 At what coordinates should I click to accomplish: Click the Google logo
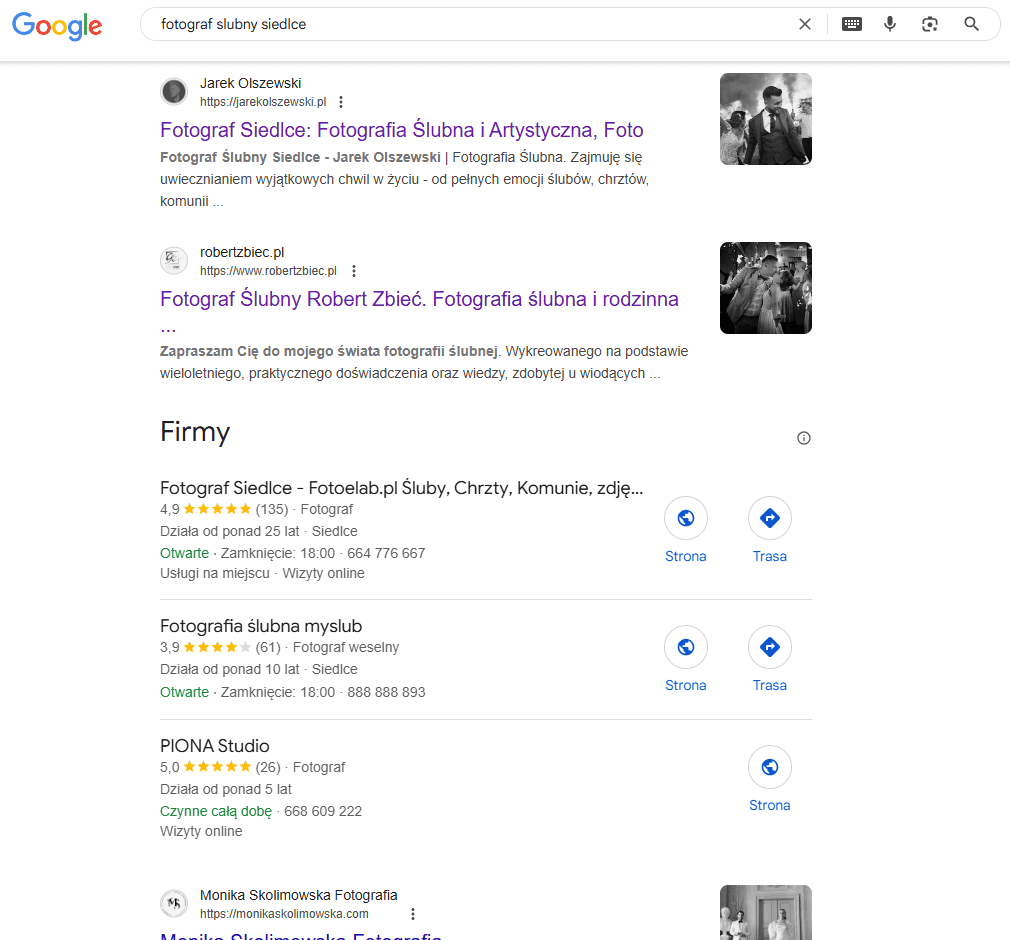[x=57, y=25]
